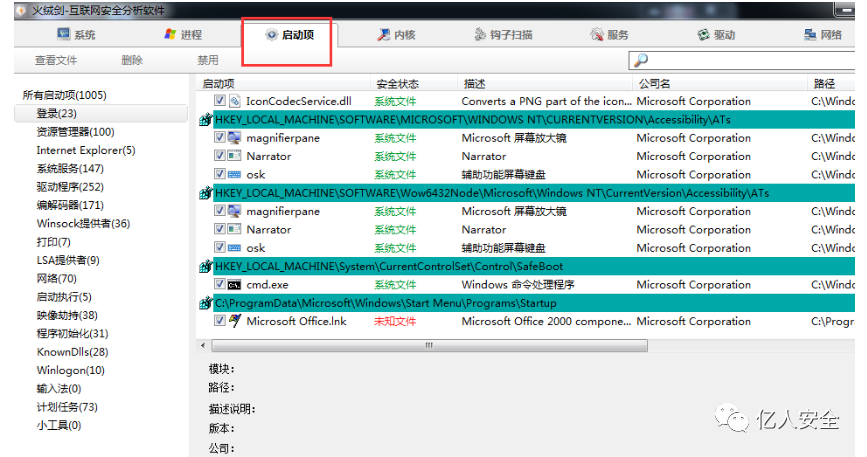Click the 钩子扫描 tab hook icon
Screen dimensions: 867x457
click(x=480, y=35)
